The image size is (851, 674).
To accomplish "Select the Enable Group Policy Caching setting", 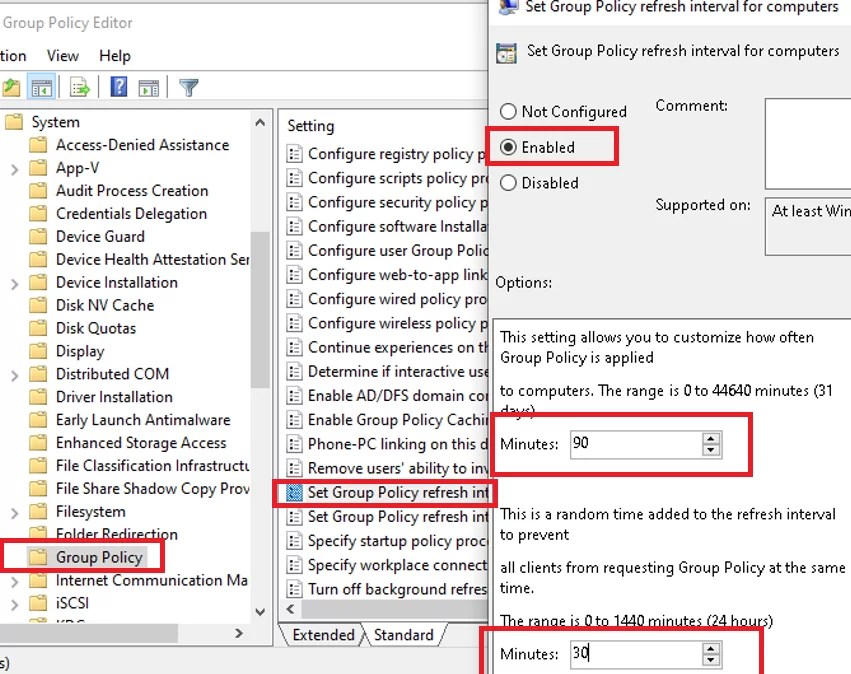I will 390,420.
